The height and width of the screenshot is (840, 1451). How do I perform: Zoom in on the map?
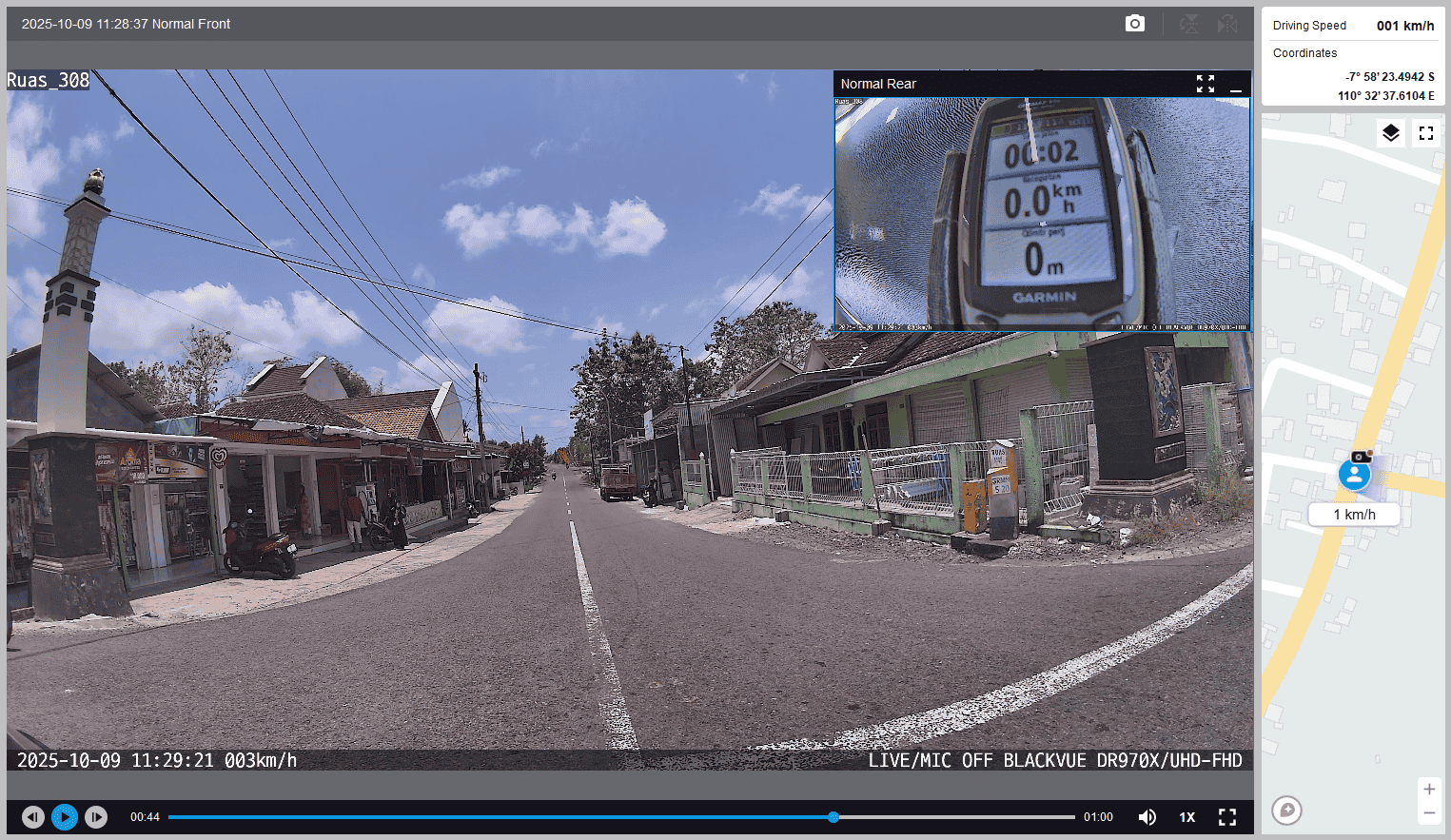click(1428, 790)
